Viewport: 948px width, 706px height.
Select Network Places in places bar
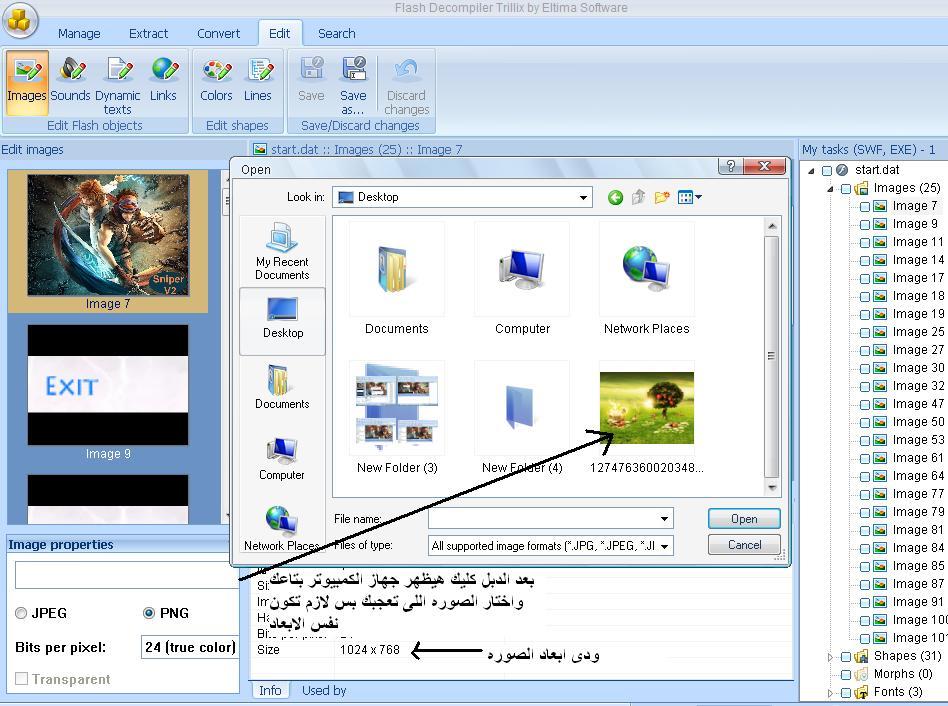point(282,528)
